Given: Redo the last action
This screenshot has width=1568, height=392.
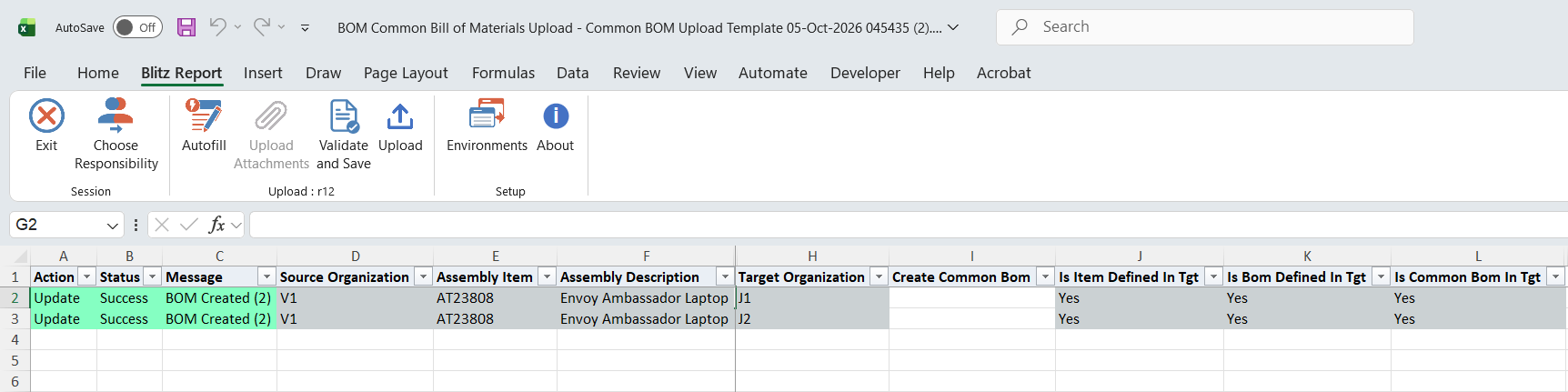Looking at the screenshot, I should coord(261,27).
